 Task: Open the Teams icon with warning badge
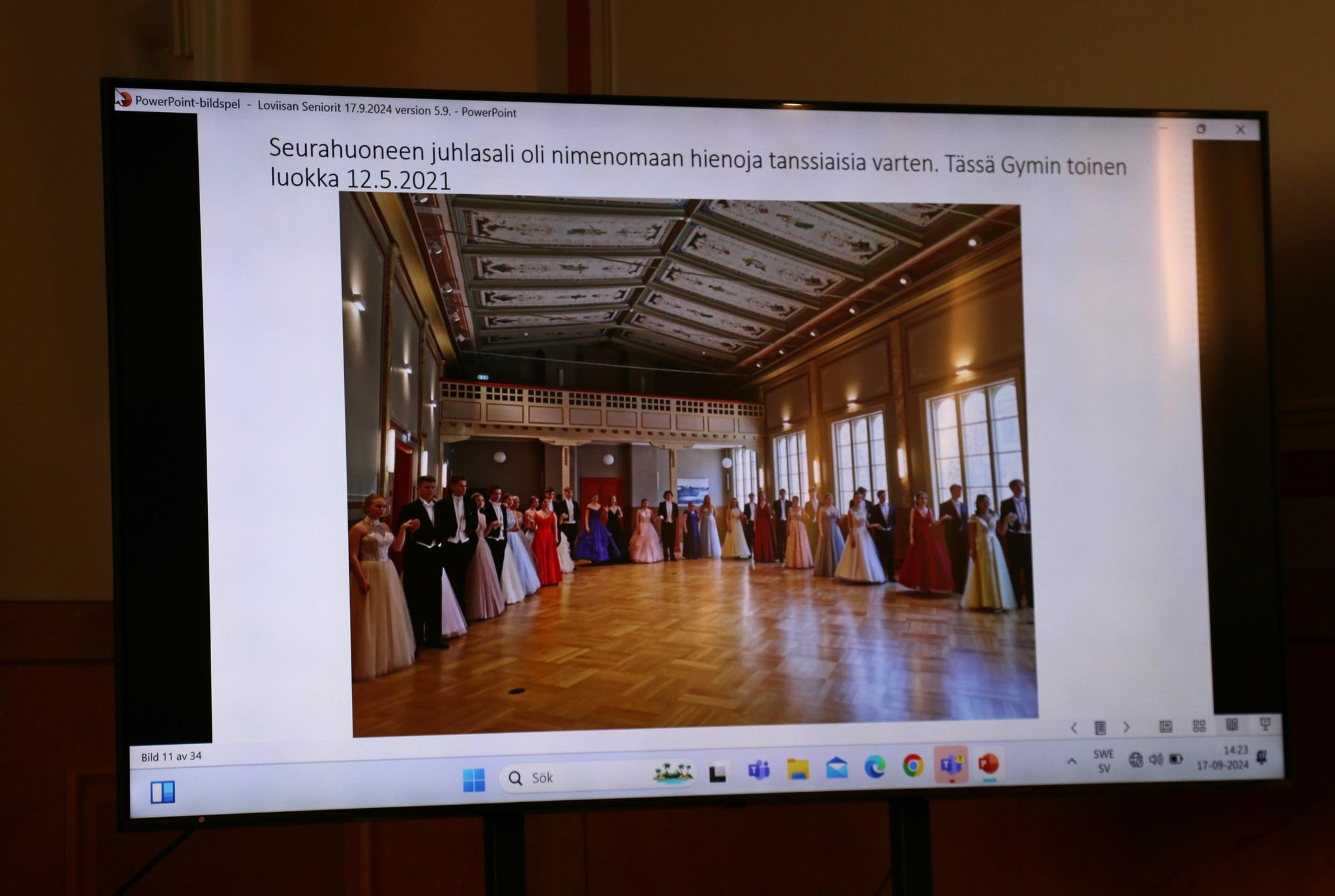pyautogui.click(x=951, y=764)
